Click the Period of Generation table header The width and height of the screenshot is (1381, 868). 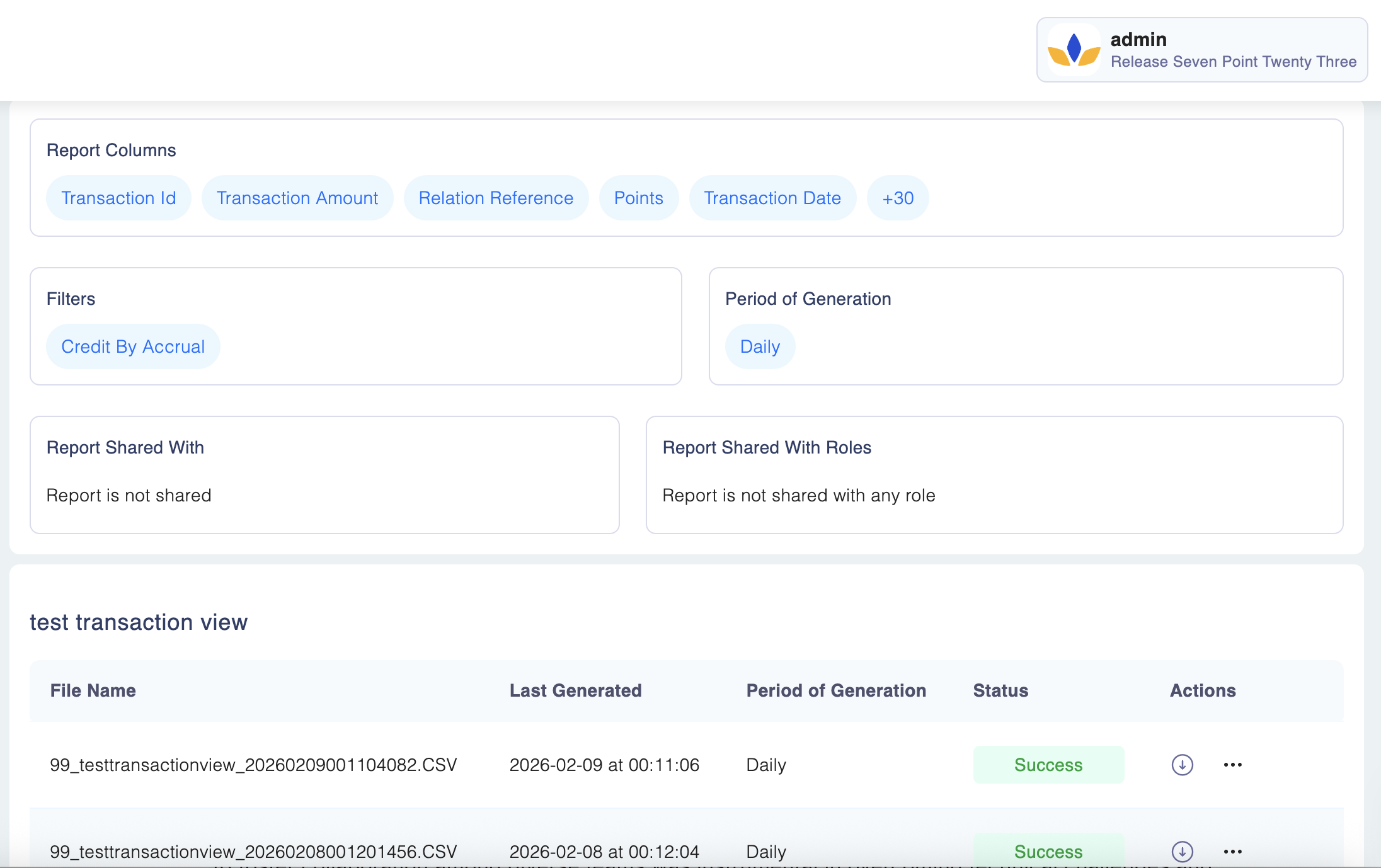point(836,690)
